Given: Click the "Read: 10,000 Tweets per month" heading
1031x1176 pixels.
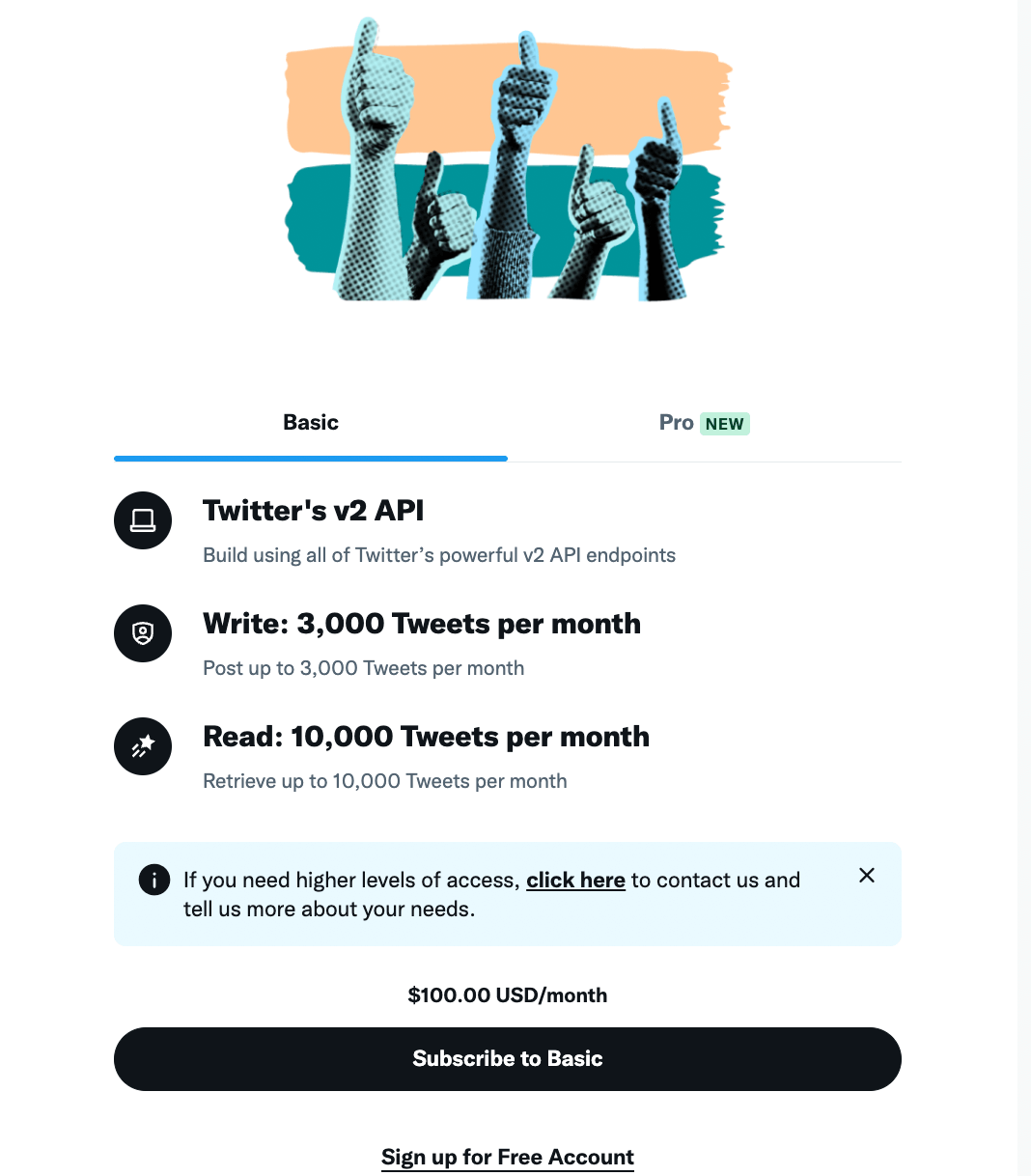Looking at the screenshot, I should point(426,737).
